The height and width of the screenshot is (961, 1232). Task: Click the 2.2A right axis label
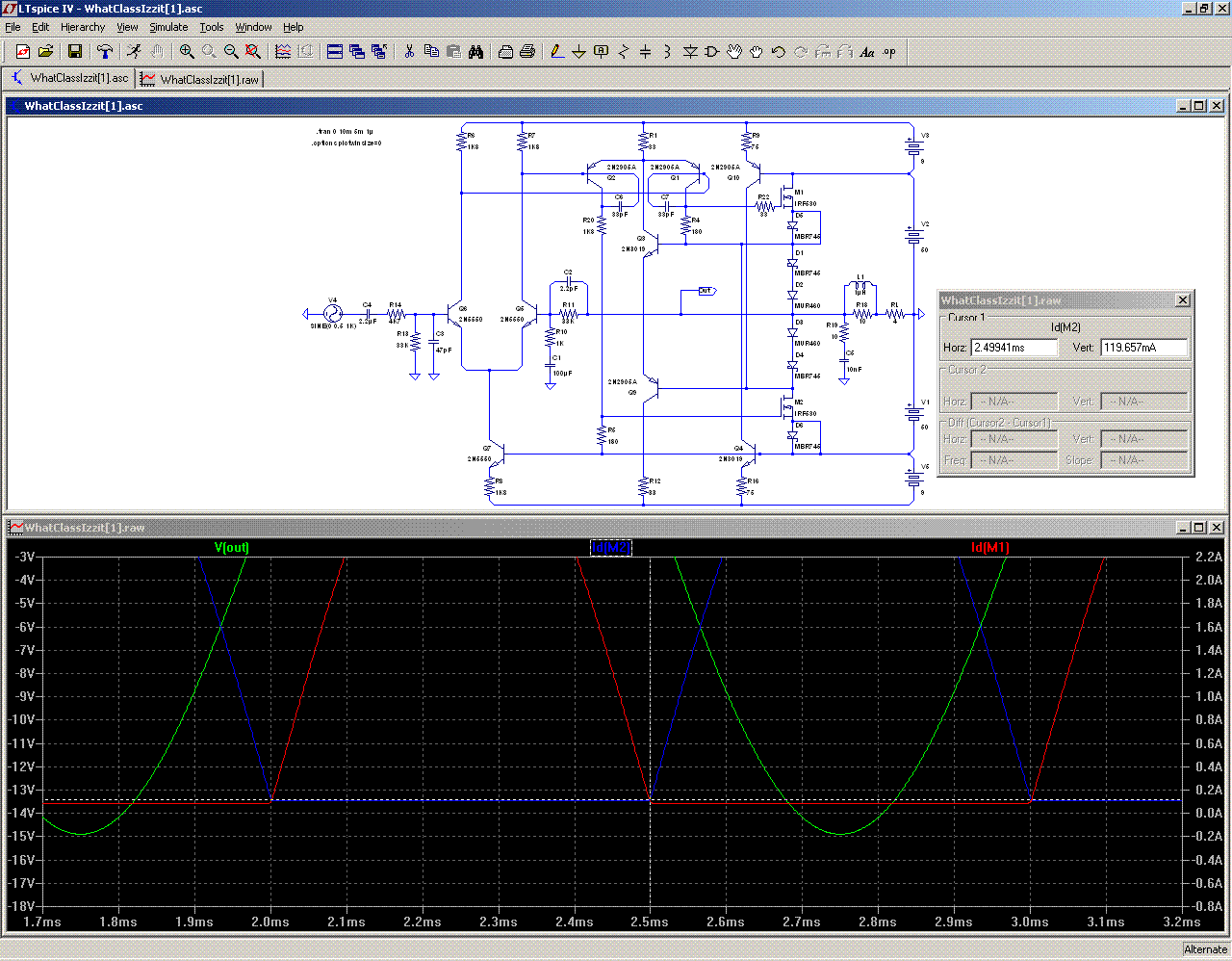1209,557
